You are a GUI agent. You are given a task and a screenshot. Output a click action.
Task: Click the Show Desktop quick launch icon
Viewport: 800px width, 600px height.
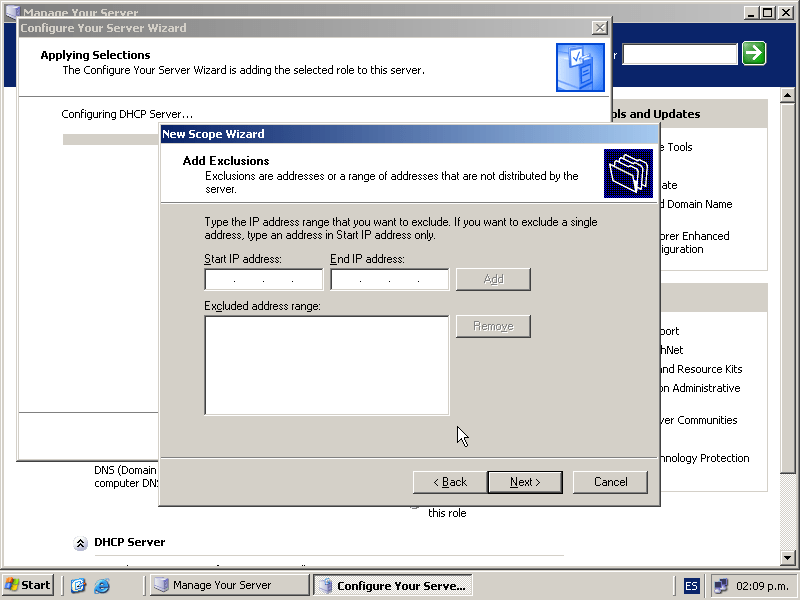coord(79,586)
